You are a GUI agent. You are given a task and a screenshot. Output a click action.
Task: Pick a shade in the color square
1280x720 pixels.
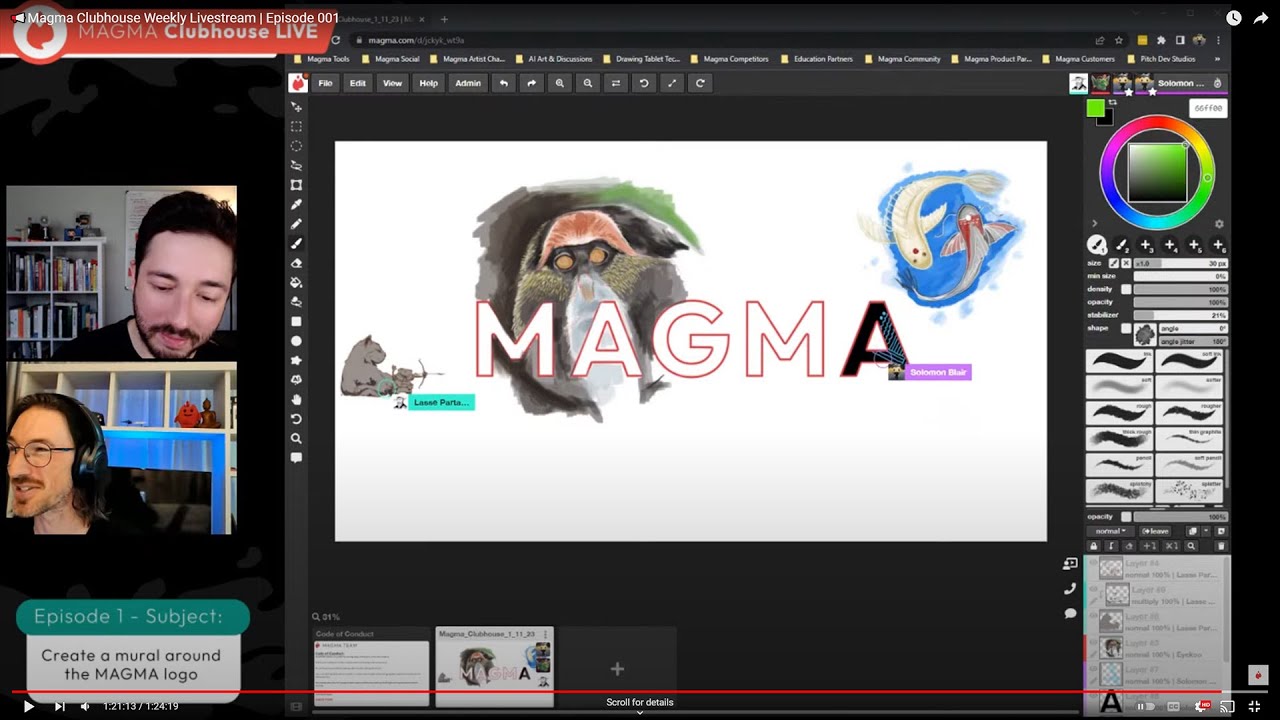(x=1157, y=173)
